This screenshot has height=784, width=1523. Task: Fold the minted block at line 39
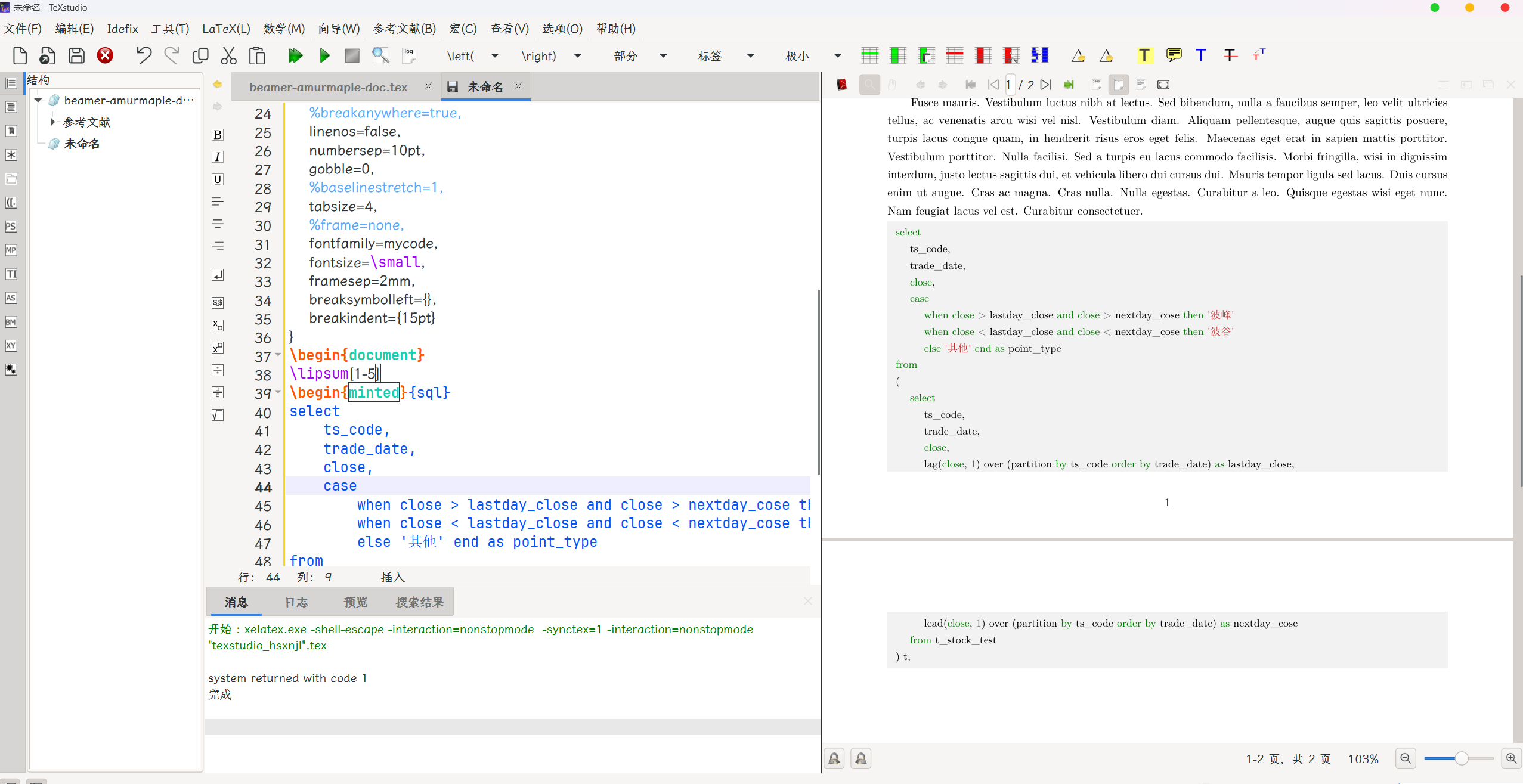pos(278,392)
